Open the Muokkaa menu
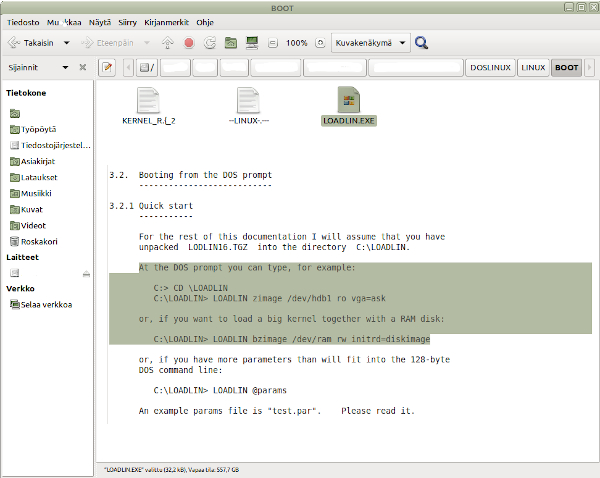The height and width of the screenshot is (478, 600). point(64,23)
